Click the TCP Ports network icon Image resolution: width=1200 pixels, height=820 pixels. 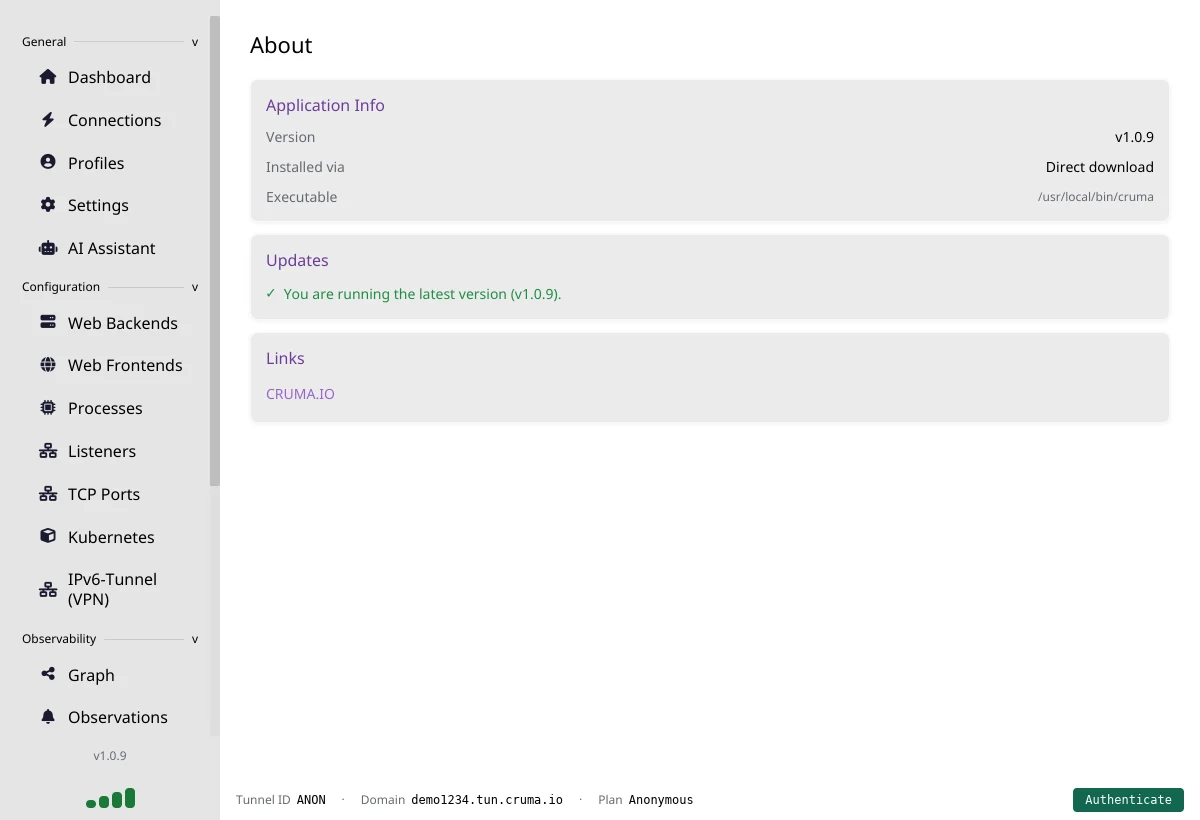click(x=48, y=494)
